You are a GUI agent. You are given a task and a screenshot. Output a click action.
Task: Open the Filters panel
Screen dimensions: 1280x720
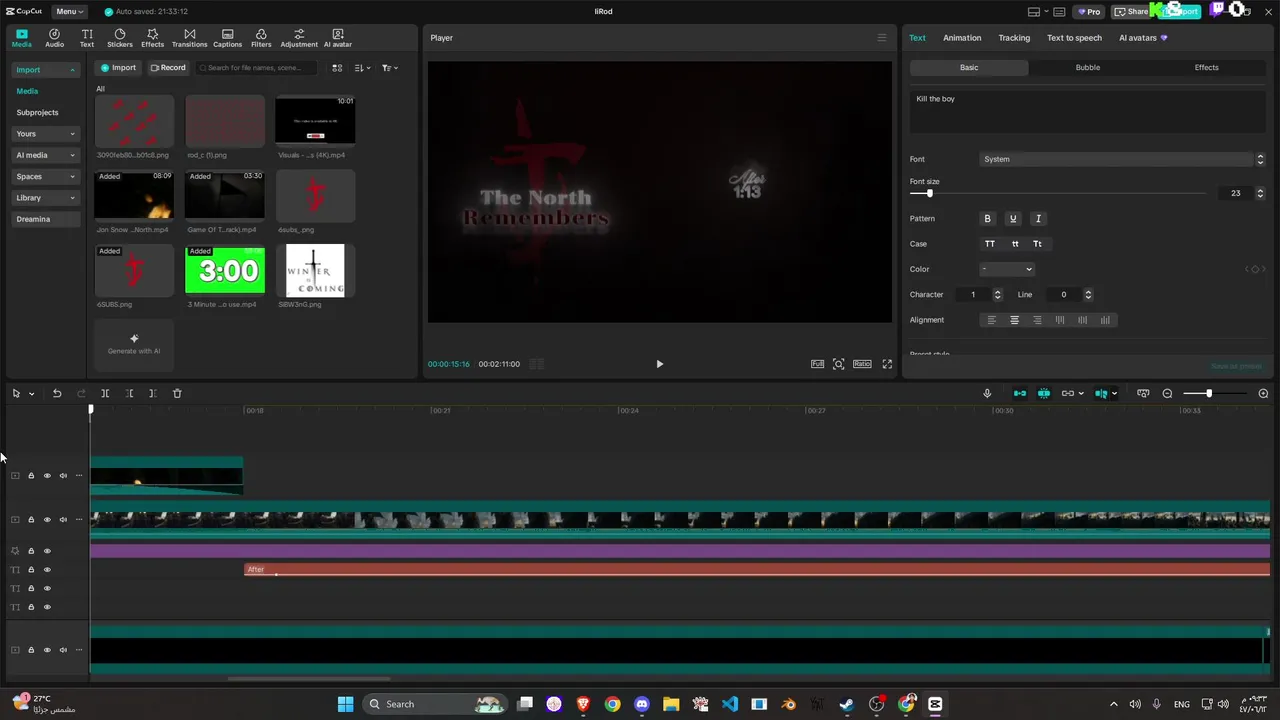point(261,38)
